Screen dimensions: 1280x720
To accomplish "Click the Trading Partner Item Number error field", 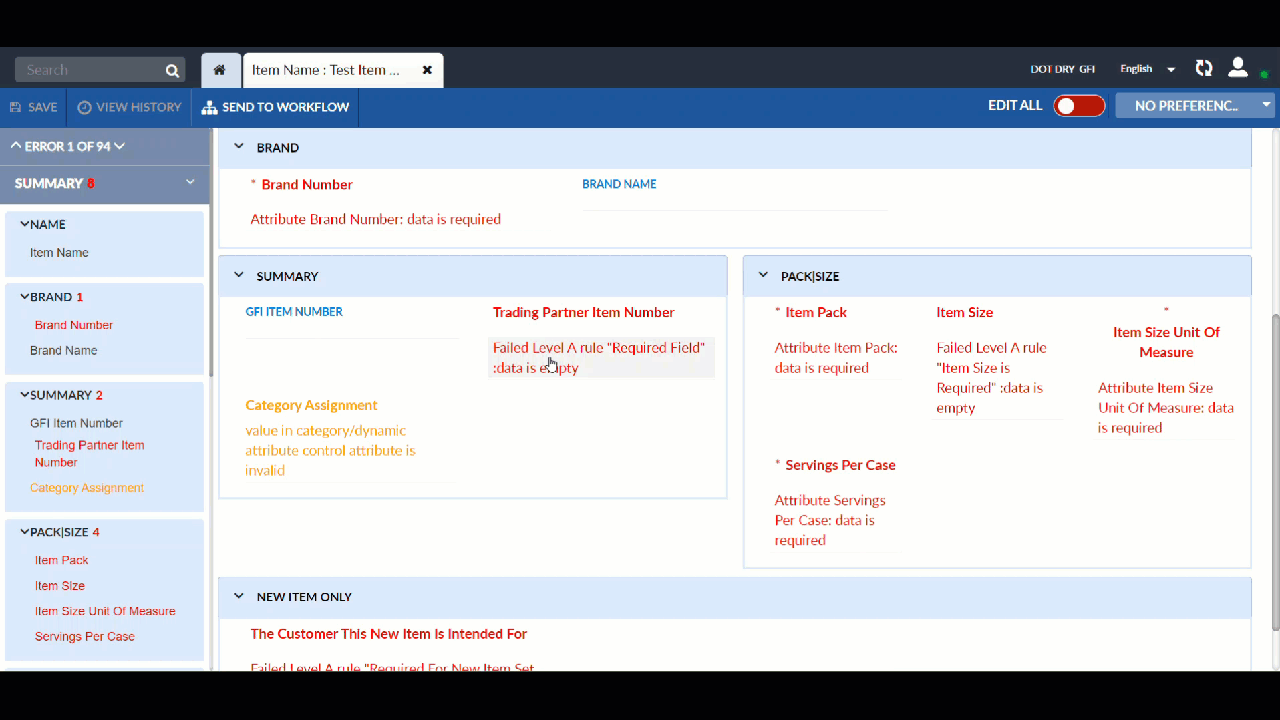I will pyautogui.click(x=601, y=358).
